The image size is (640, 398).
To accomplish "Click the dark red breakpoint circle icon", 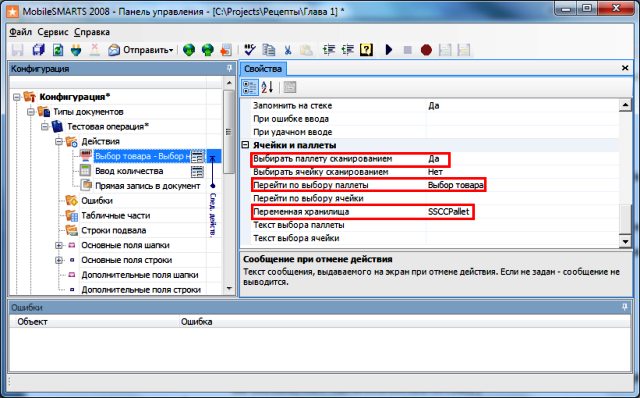I will tap(426, 50).
